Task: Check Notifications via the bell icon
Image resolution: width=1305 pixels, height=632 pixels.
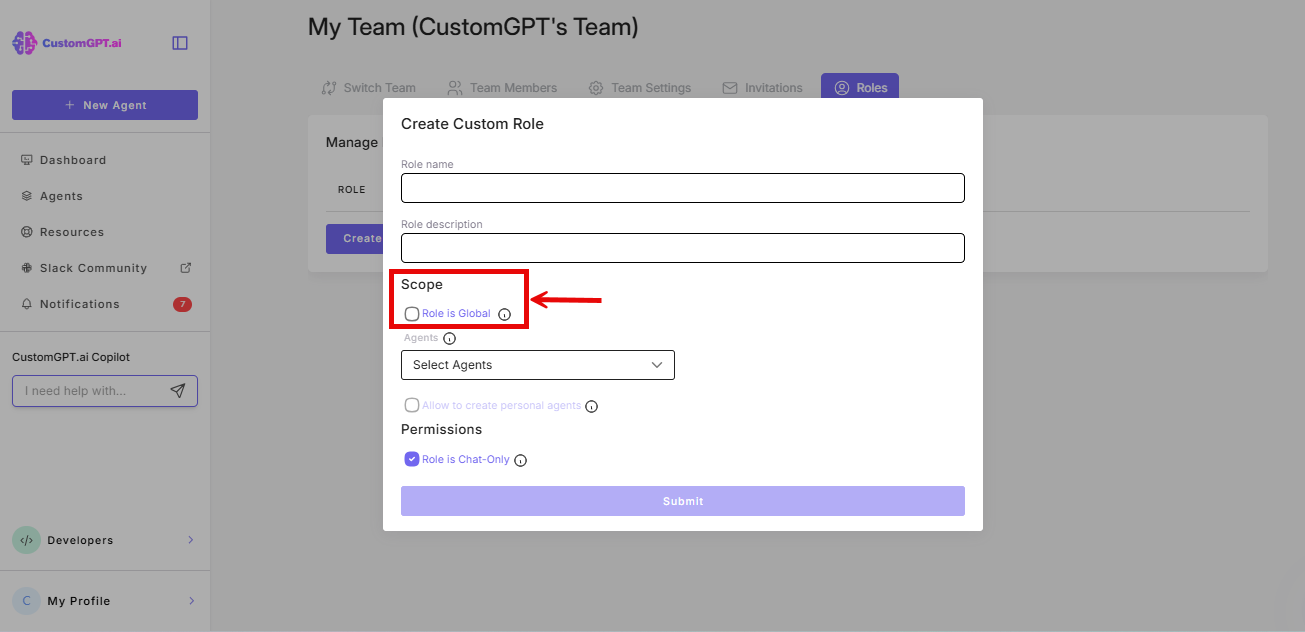Action: click(77, 303)
